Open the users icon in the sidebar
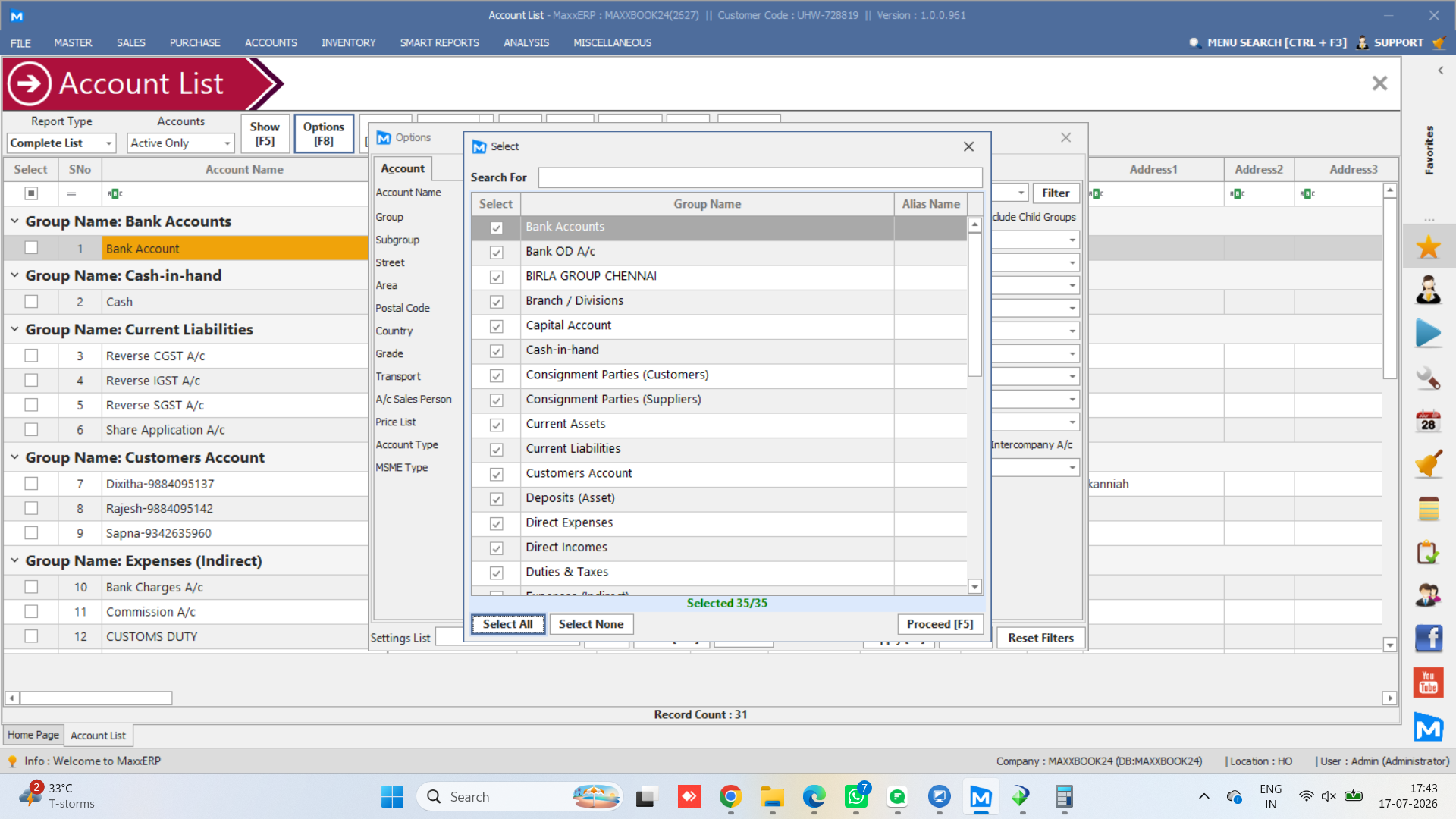Image resolution: width=1456 pixels, height=819 pixels. 1428,595
